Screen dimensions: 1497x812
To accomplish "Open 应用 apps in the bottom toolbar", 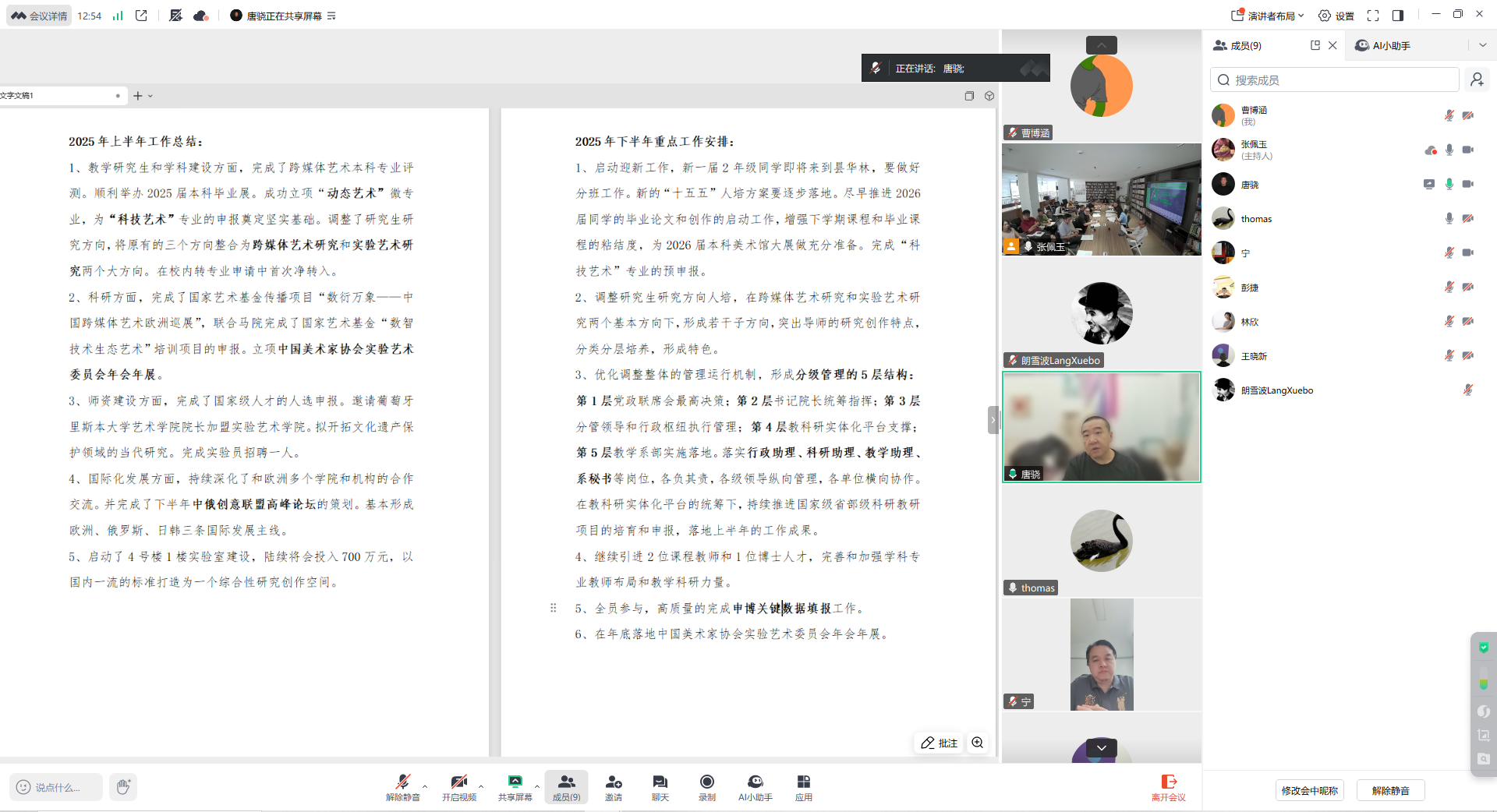I will click(x=803, y=786).
